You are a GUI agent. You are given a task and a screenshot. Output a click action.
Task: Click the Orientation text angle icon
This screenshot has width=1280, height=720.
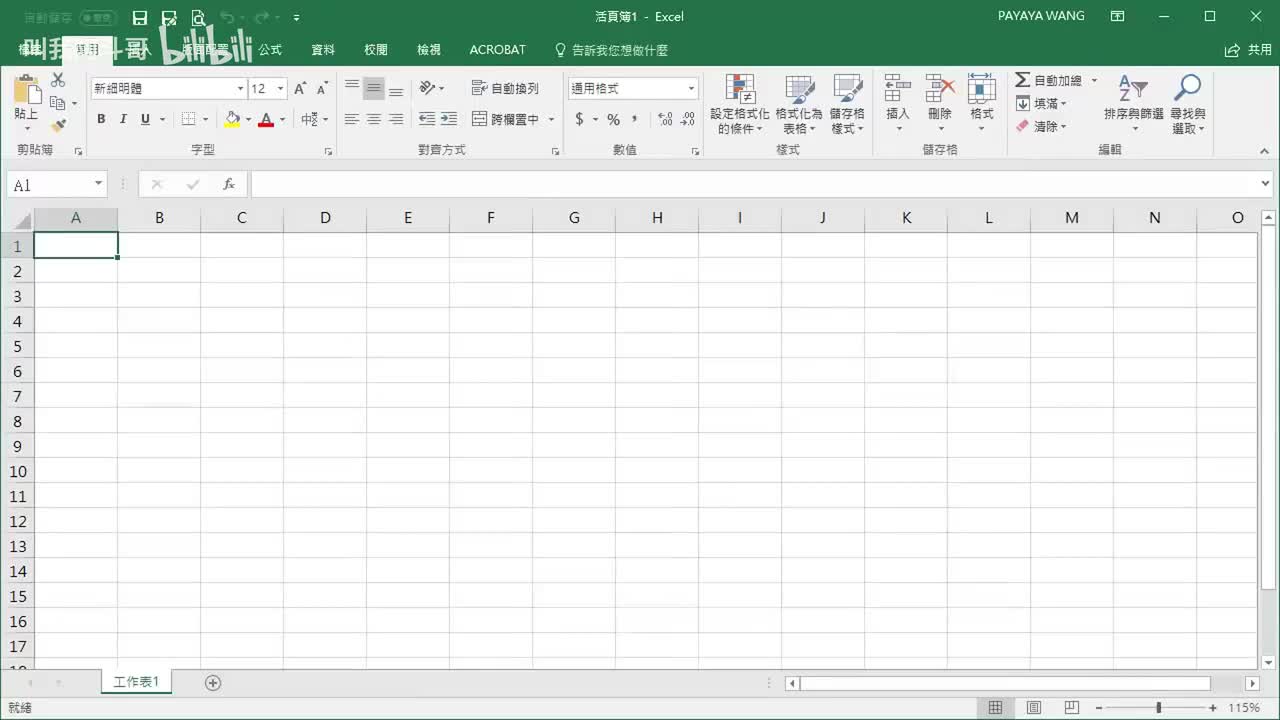tap(427, 88)
